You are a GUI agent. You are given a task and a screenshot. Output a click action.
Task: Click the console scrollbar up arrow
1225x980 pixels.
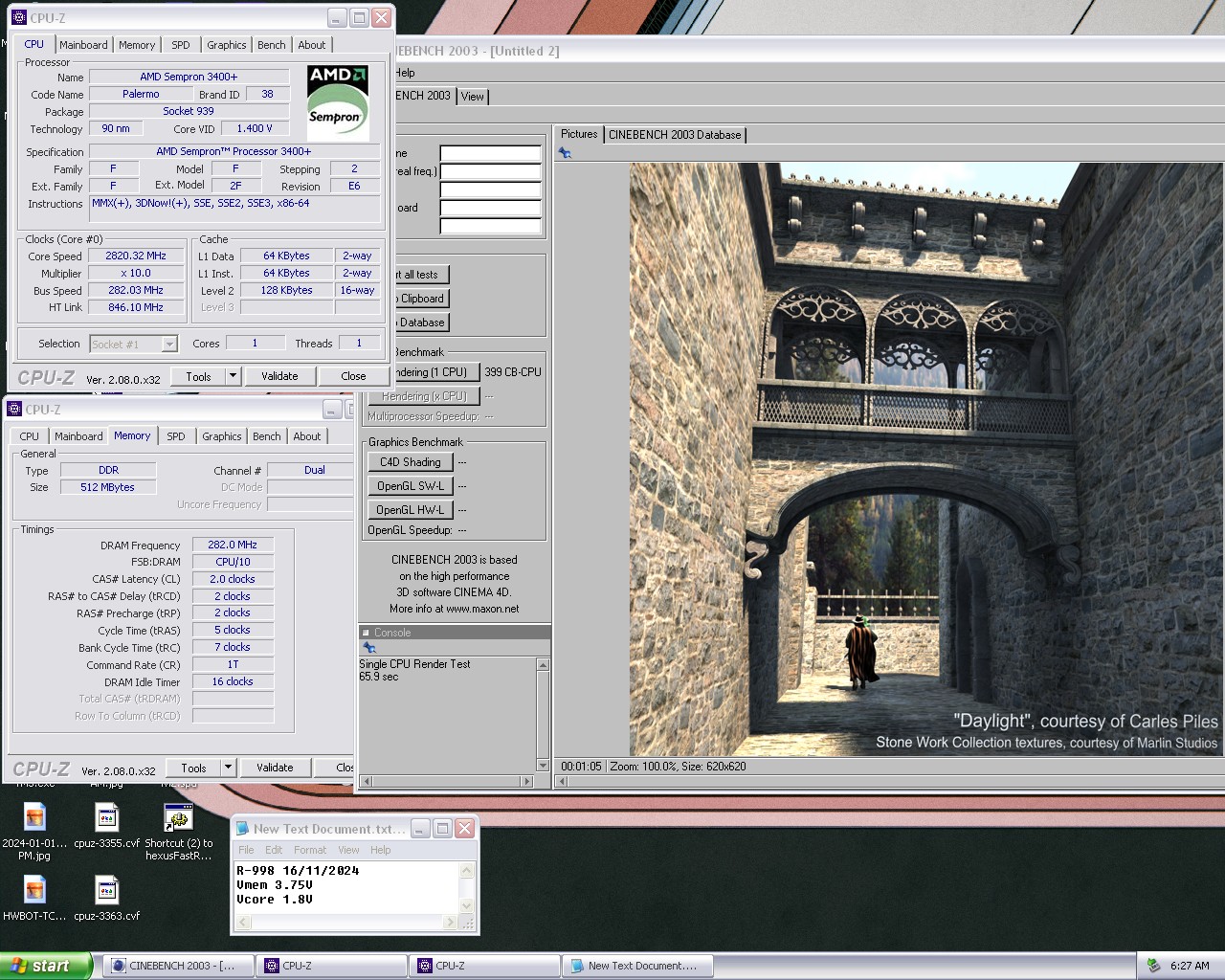544,665
